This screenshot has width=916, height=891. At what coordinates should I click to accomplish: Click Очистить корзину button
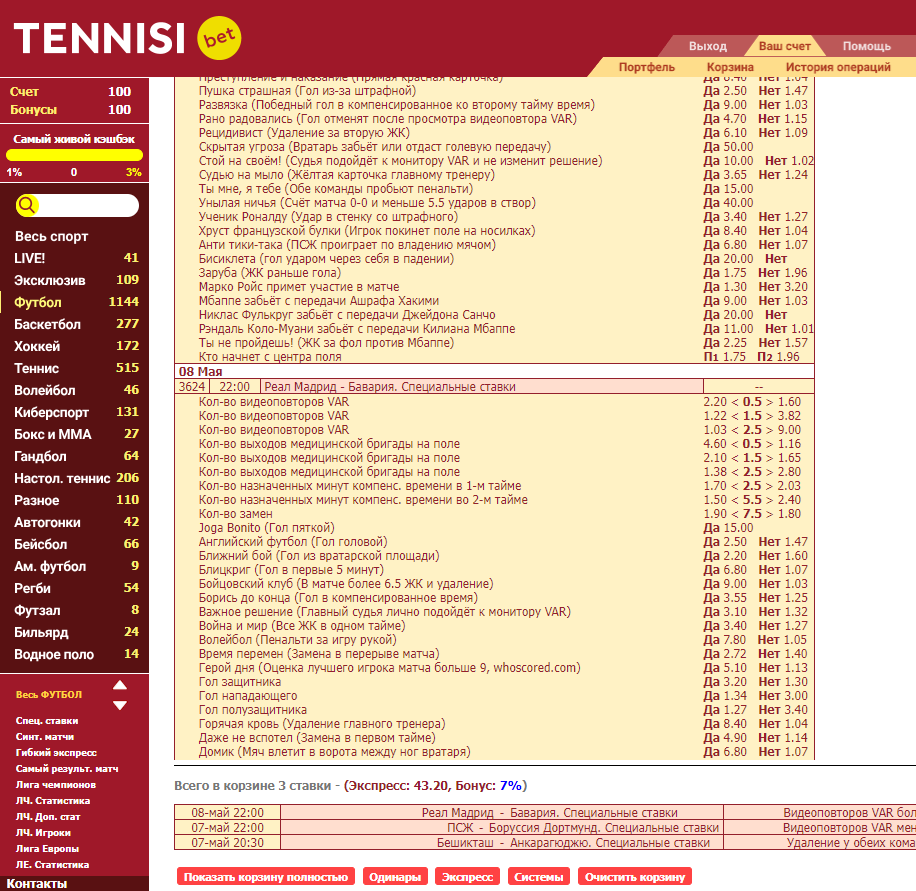pos(635,876)
